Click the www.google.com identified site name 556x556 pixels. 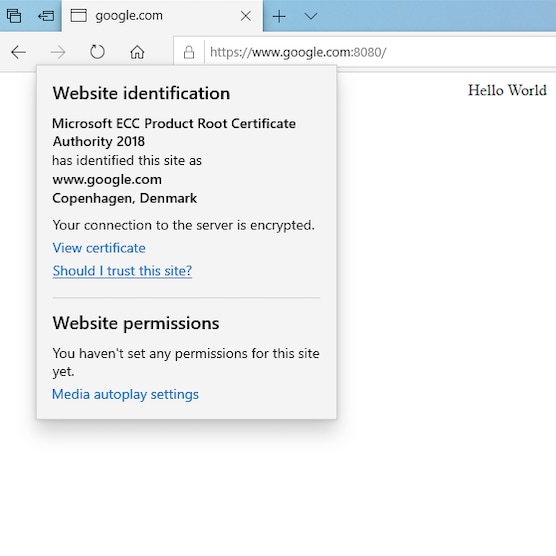pyautogui.click(x=107, y=179)
